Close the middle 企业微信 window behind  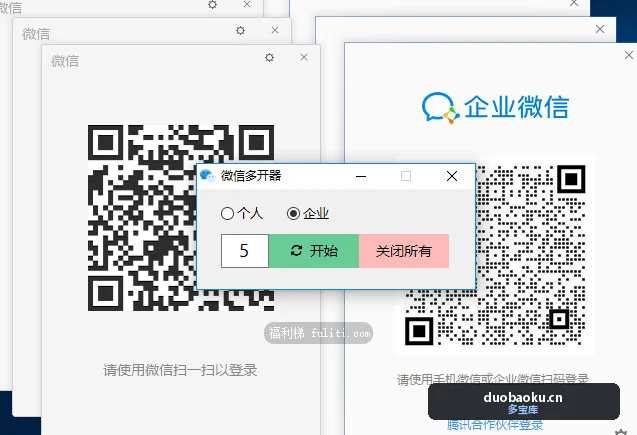600,29
